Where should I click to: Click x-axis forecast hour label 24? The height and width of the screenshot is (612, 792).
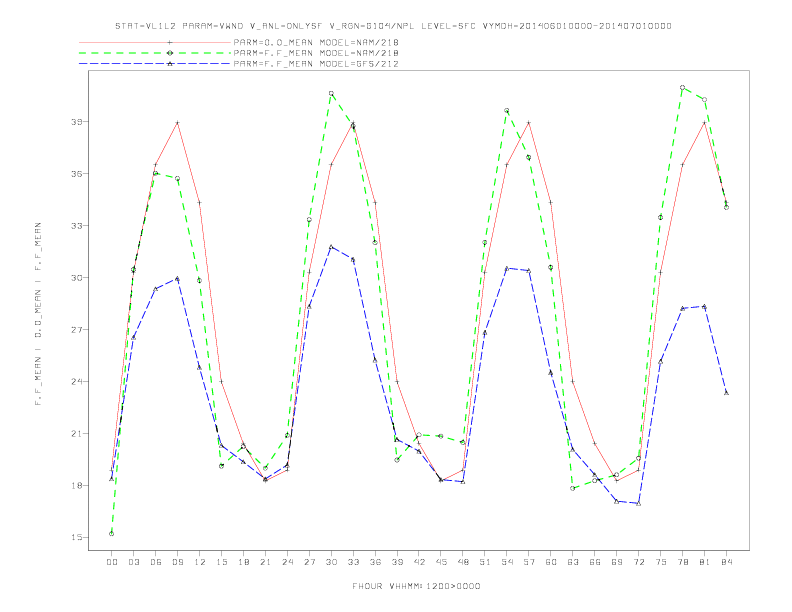coord(287,562)
